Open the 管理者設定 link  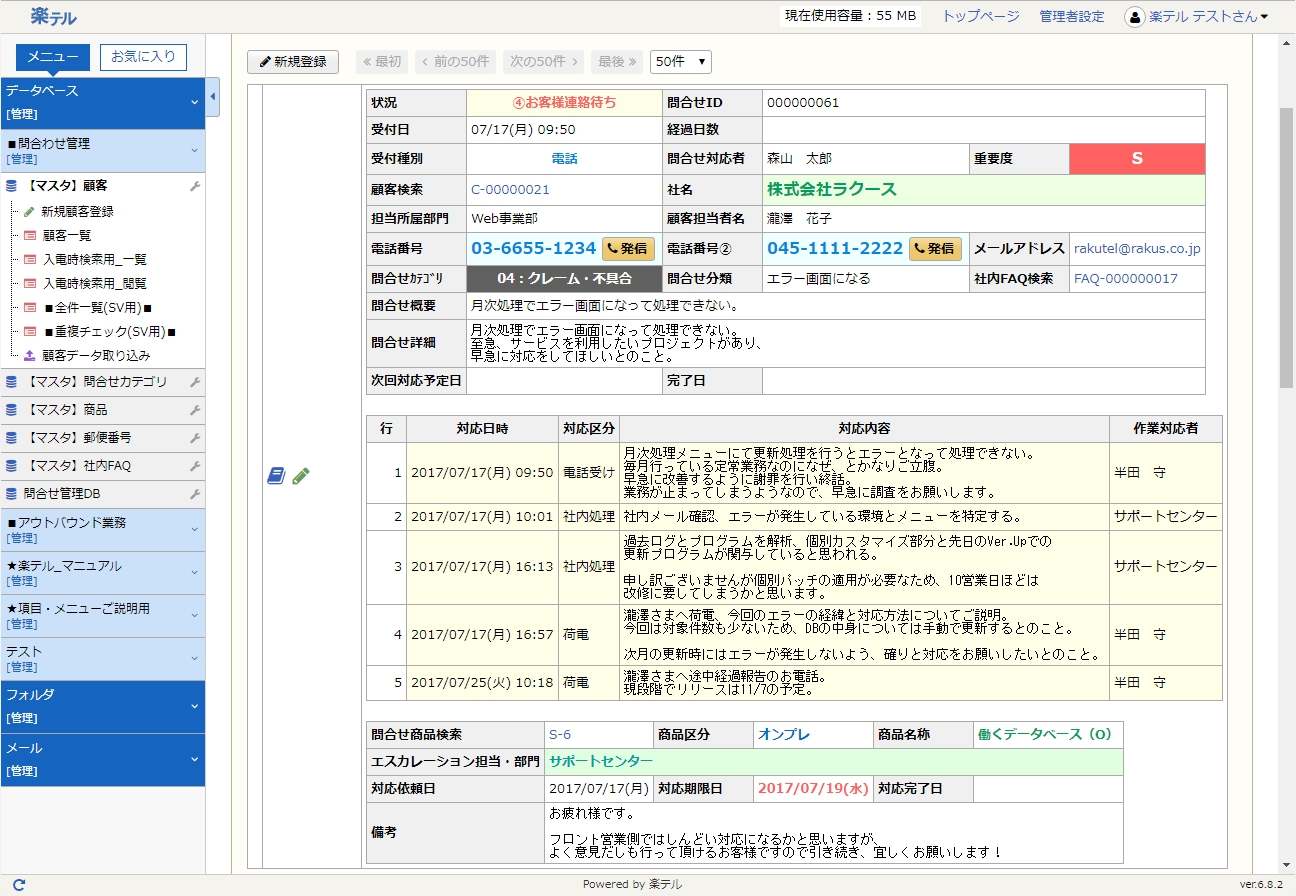[1071, 16]
